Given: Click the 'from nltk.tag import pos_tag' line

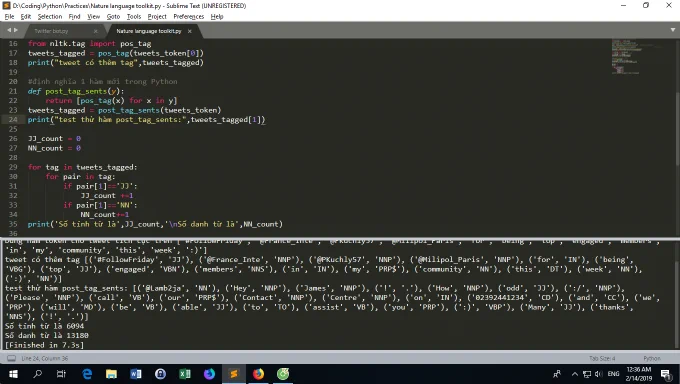Looking at the screenshot, I should pos(89,44).
